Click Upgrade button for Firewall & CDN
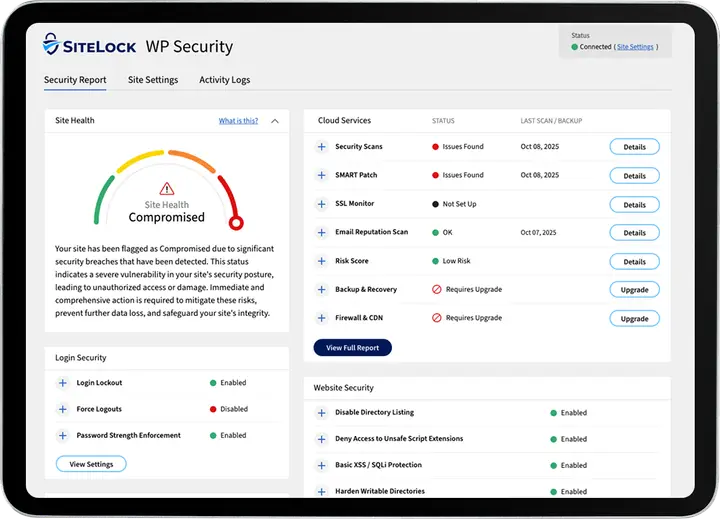This screenshot has height=519, width=720. click(634, 319)
